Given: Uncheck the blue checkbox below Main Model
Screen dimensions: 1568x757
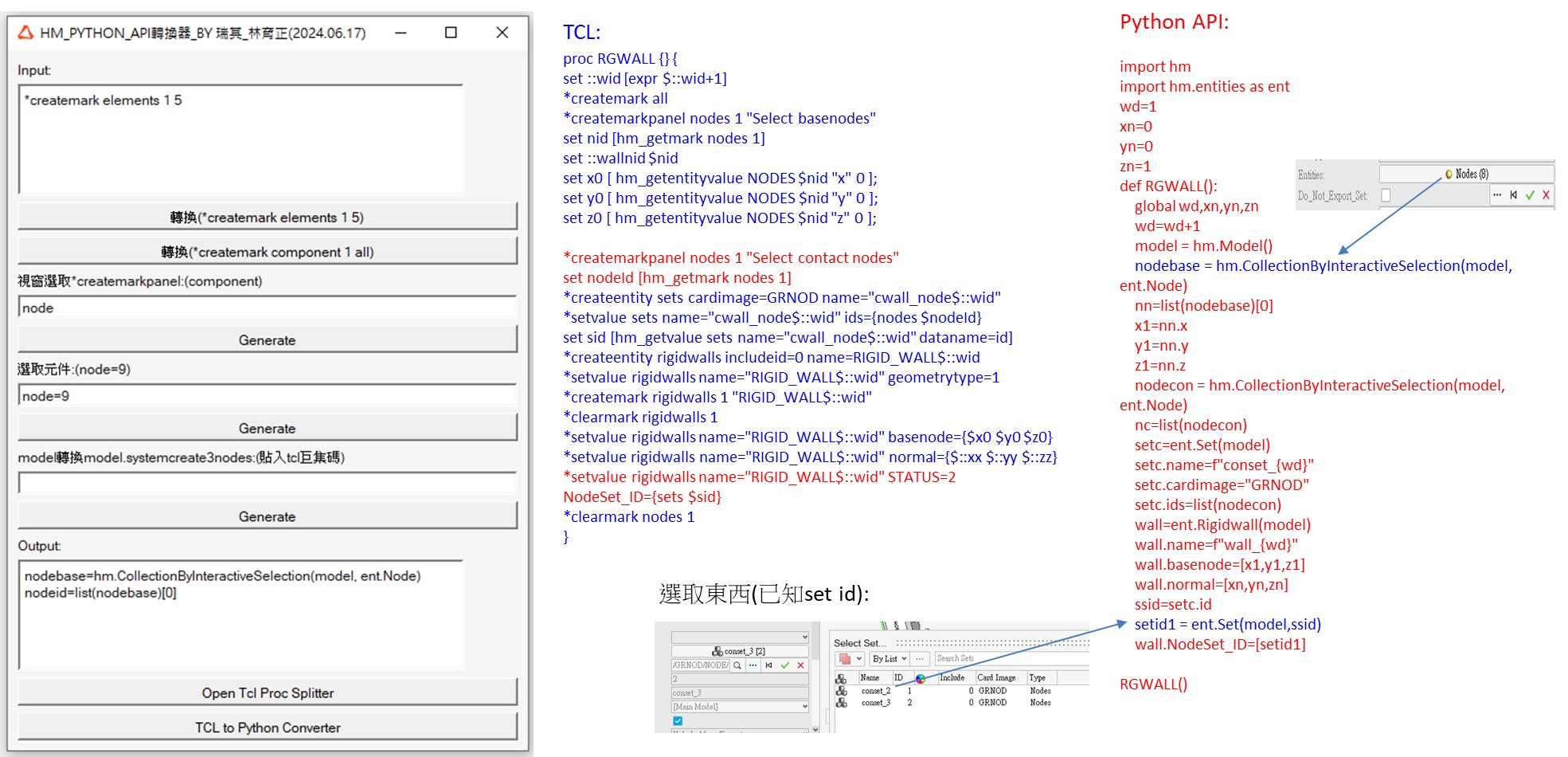Looking at the screenshot, I should tap(678, 721).
